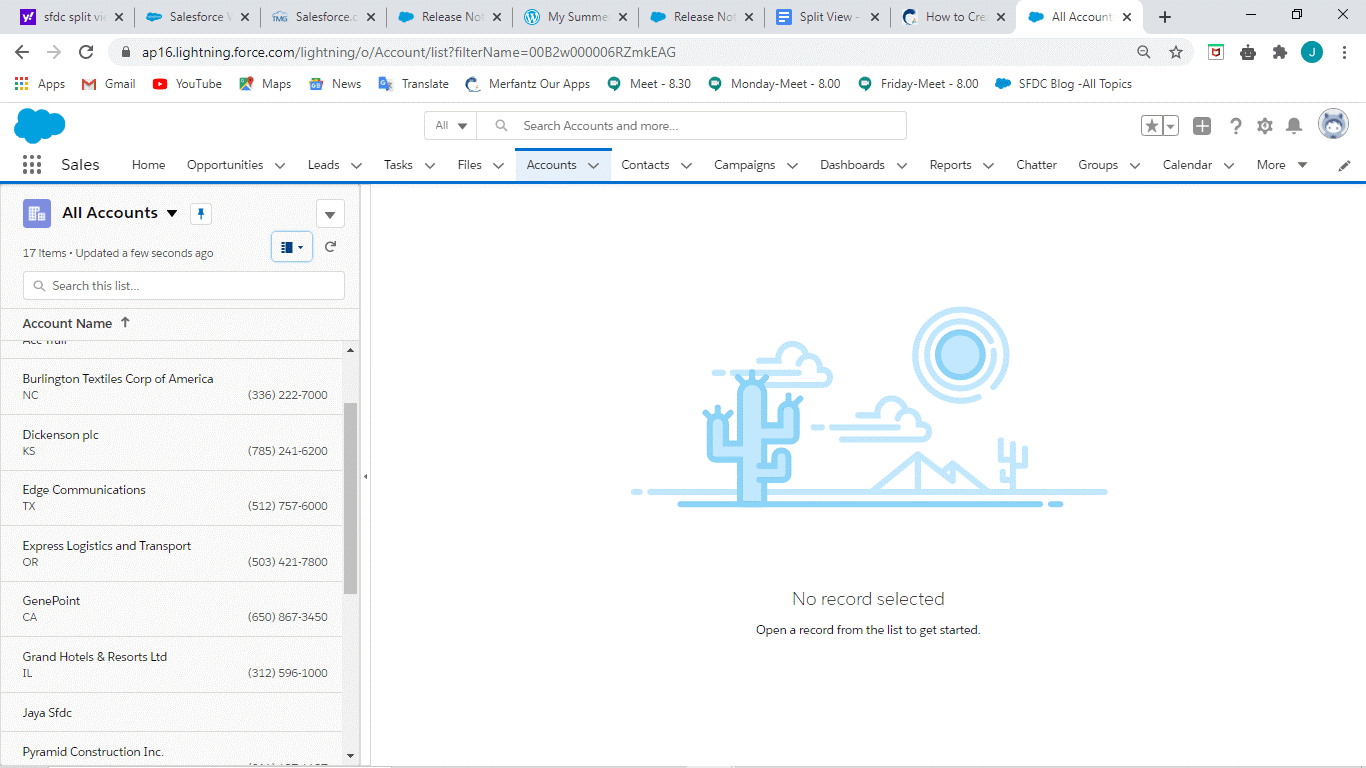Refresh the accounts list
This screenshot has height=768, width=1366.
[330, 246]
